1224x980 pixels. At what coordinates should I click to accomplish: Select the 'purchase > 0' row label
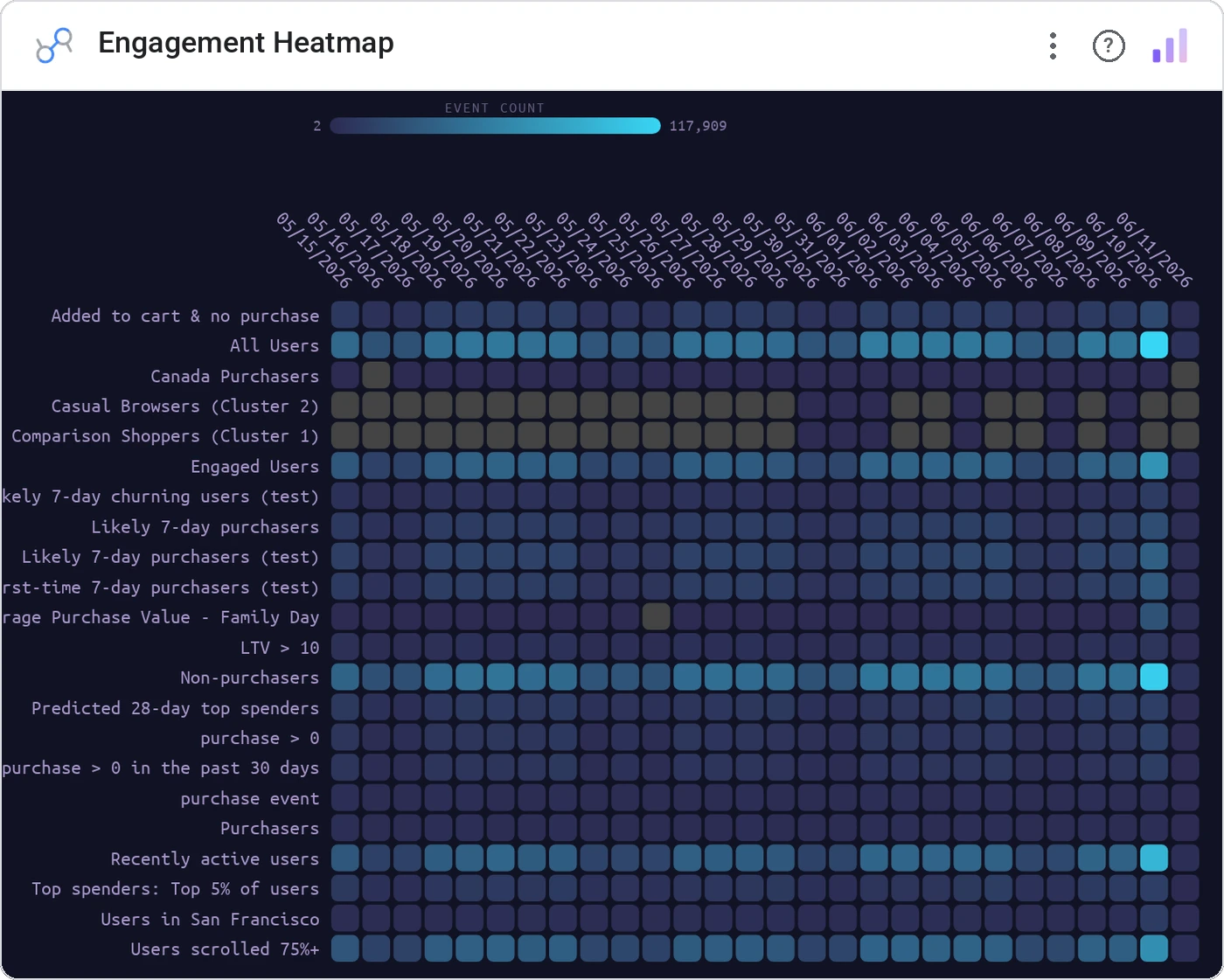[x=261, y=737]
